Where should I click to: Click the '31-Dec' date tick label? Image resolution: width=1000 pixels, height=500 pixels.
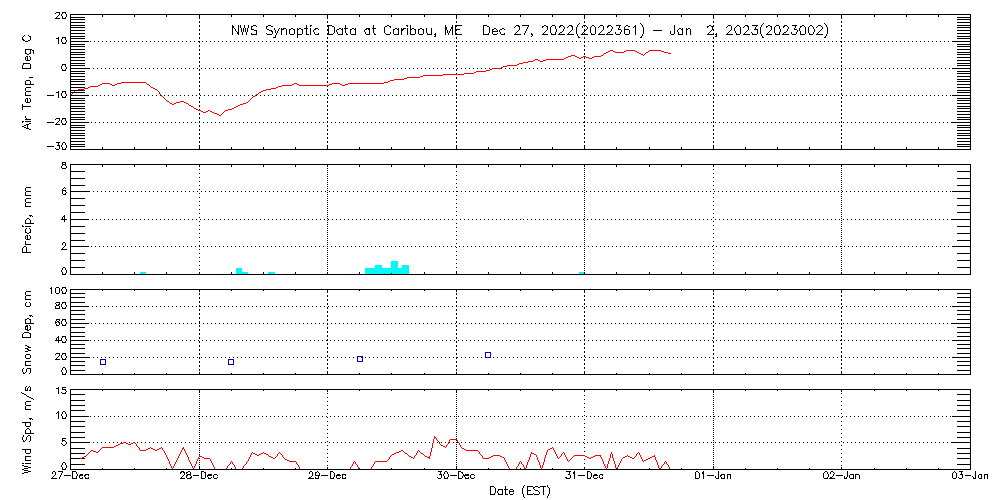[x=584, y=476]
